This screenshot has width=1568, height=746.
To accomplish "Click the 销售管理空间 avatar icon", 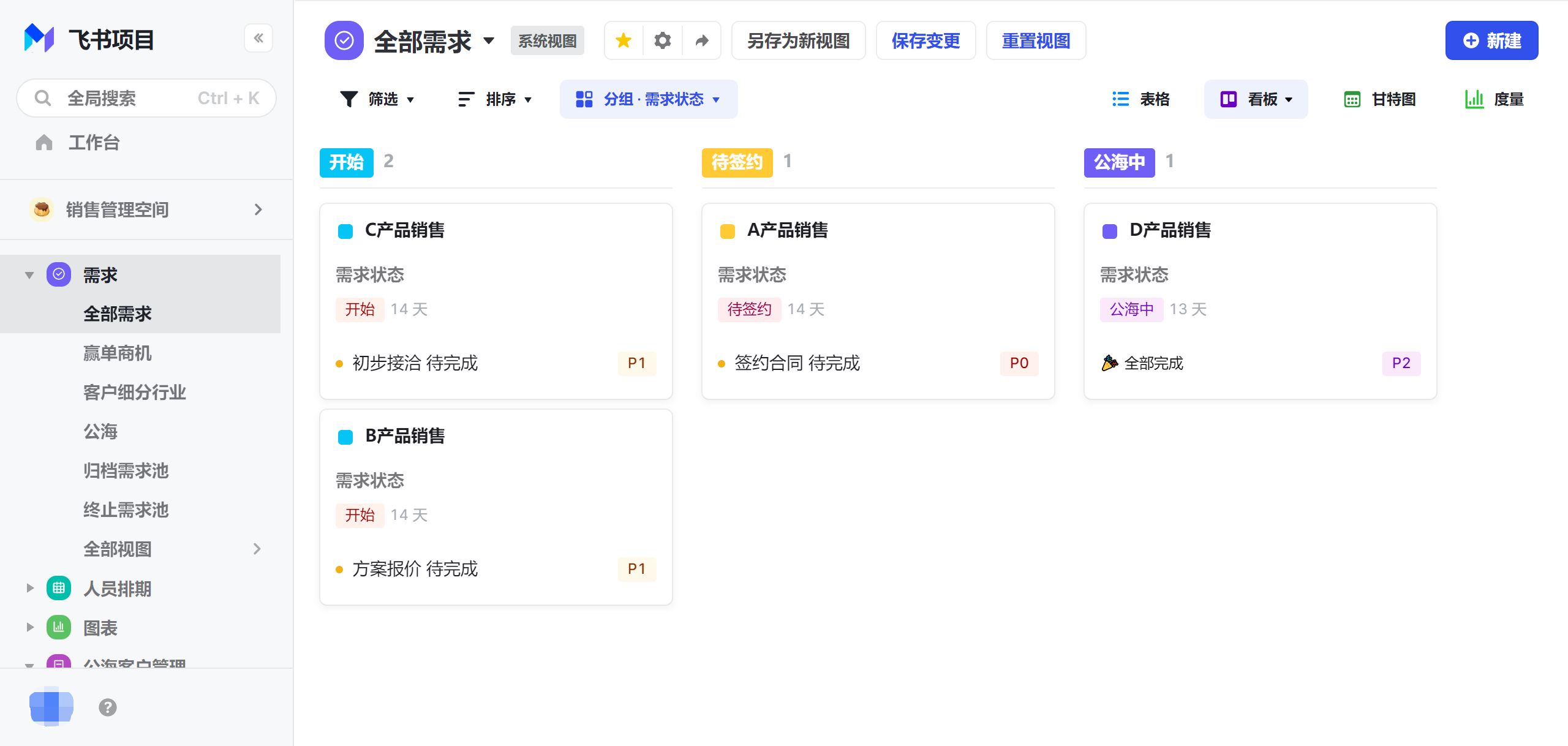I will pyautogui.click(x=42, y=209).
